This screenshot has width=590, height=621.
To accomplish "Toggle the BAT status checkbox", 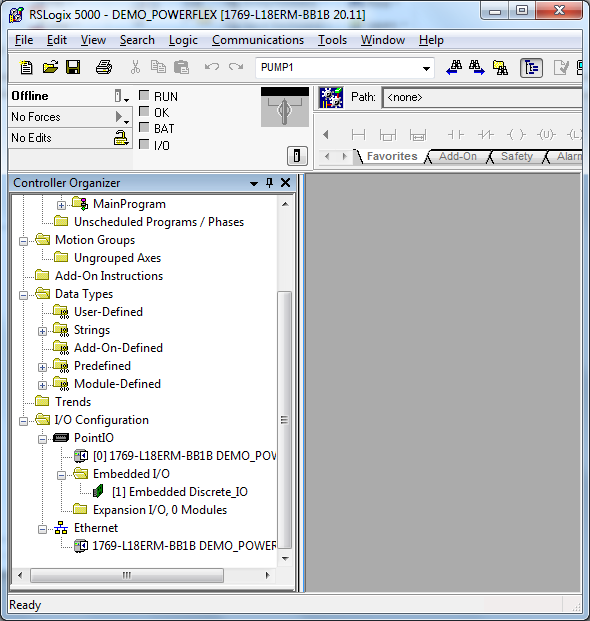I will click(144, 128).
